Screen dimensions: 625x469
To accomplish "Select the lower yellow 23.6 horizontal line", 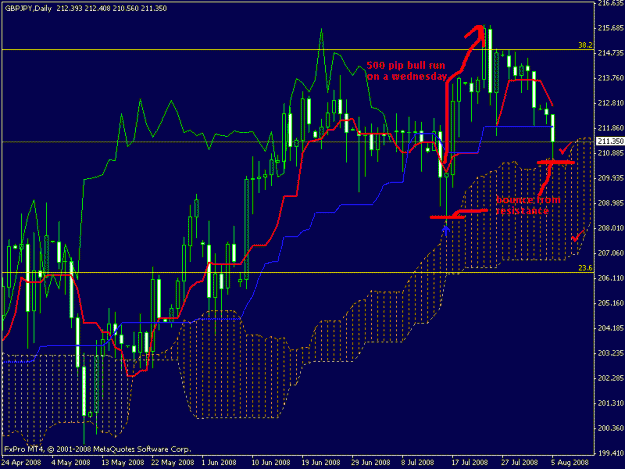I will (297, 273).
